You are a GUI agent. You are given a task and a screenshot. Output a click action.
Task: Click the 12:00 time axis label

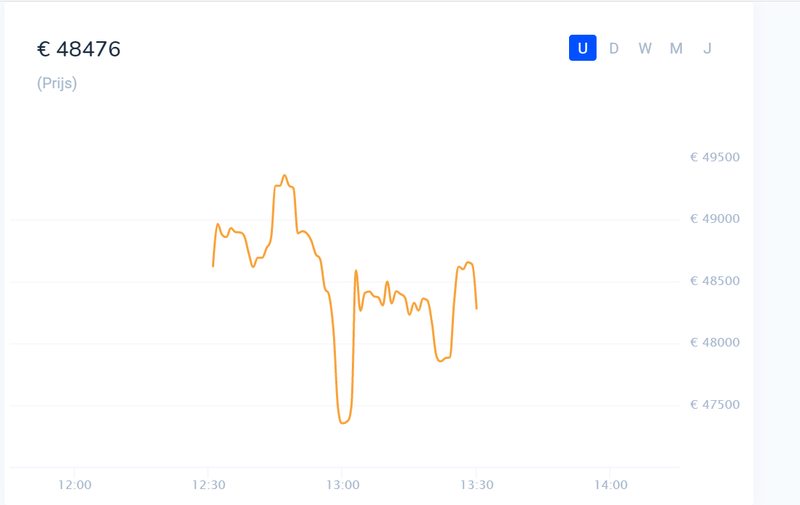tap(75, 485)
